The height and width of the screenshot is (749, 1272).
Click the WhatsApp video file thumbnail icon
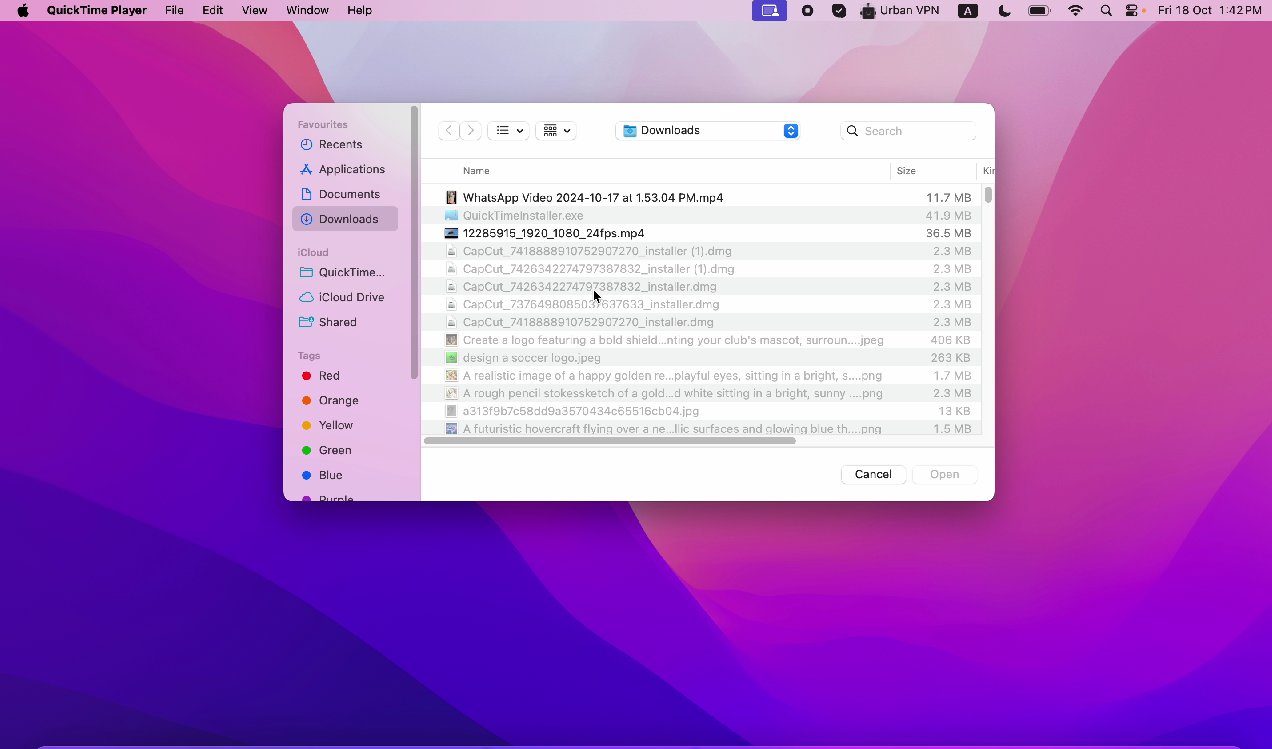point(451,198)
